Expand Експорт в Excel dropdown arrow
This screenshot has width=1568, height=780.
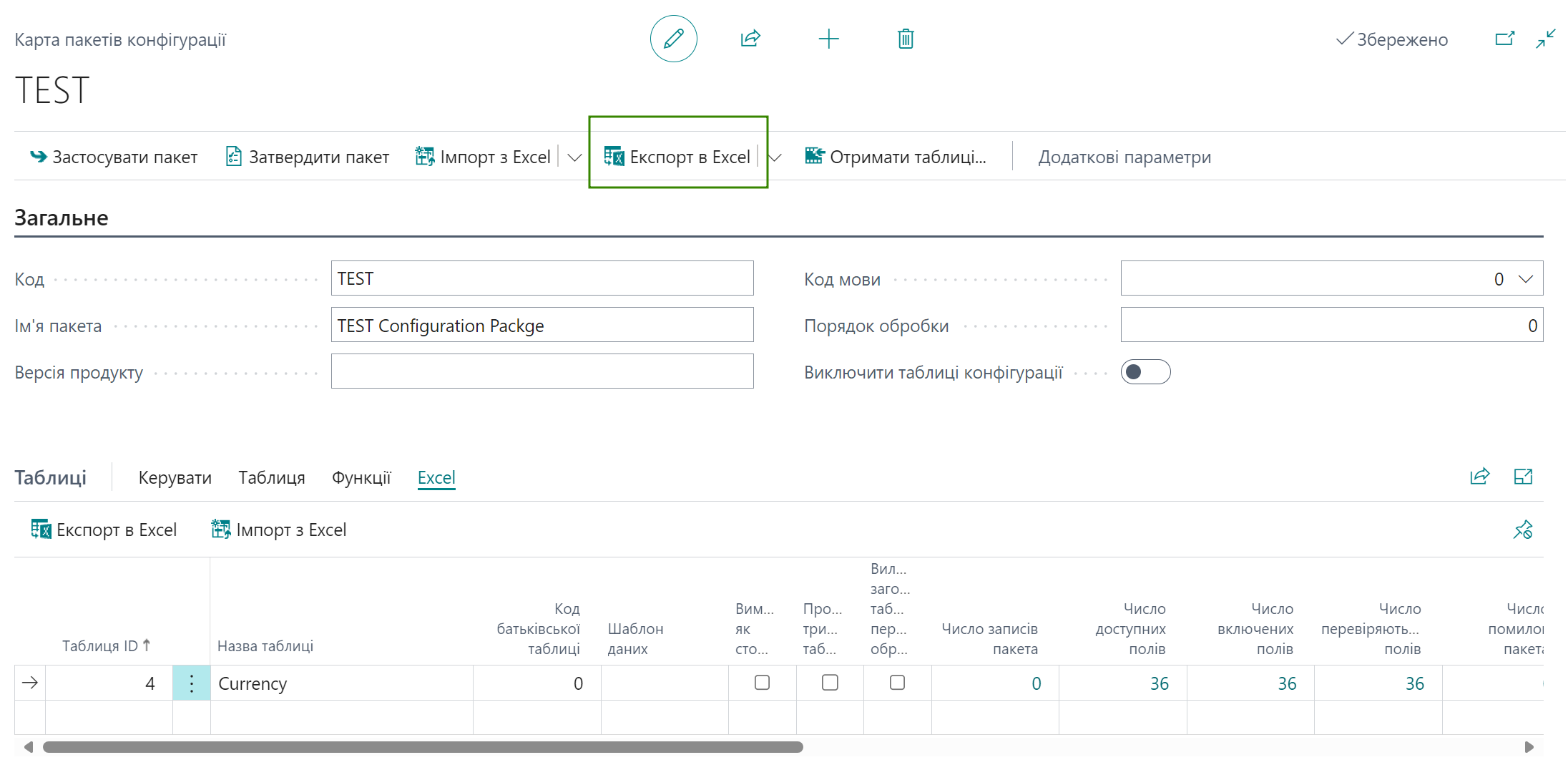(775, 157)
